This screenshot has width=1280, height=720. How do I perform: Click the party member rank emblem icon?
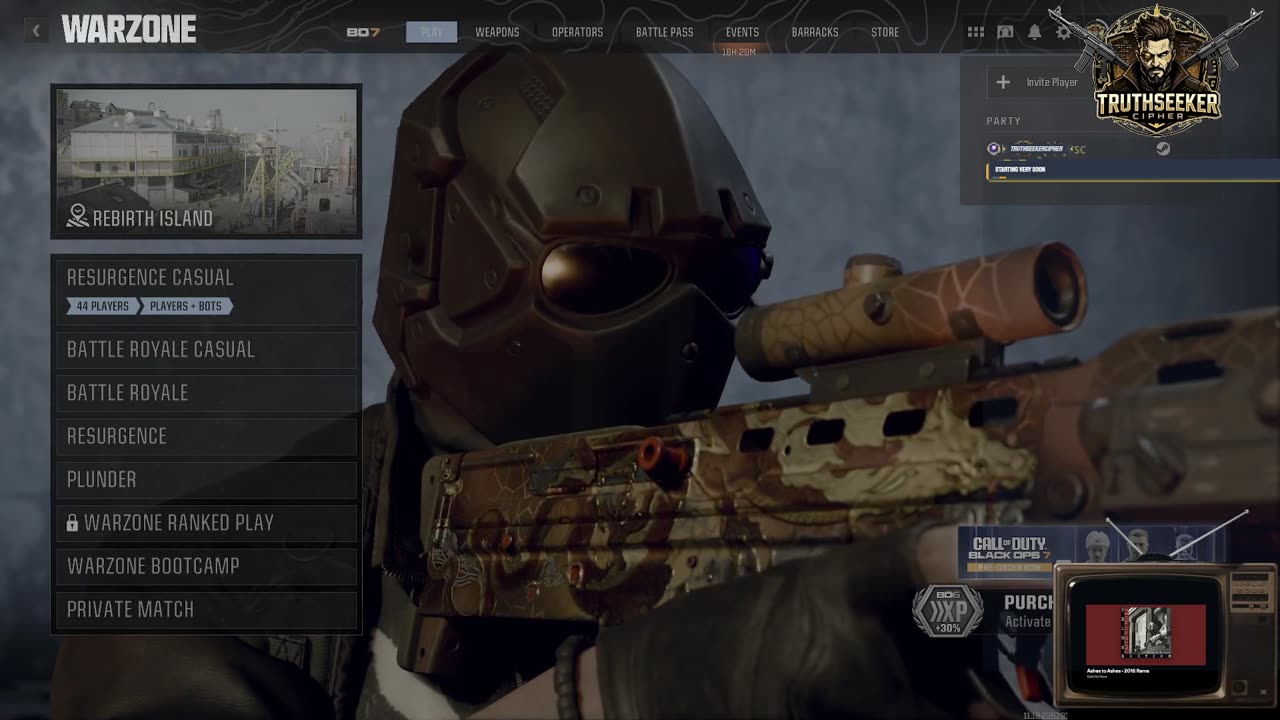(994, 149)
